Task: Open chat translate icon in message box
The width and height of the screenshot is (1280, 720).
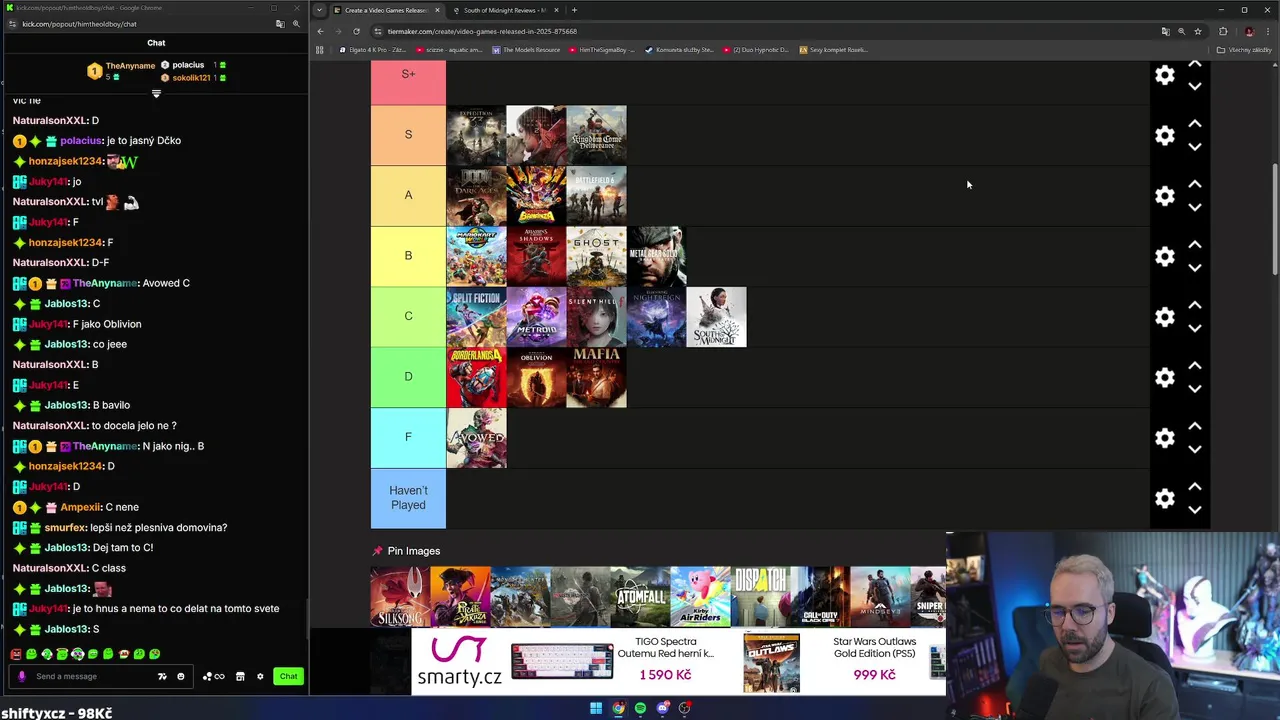Action: click(x=162, y=676)
